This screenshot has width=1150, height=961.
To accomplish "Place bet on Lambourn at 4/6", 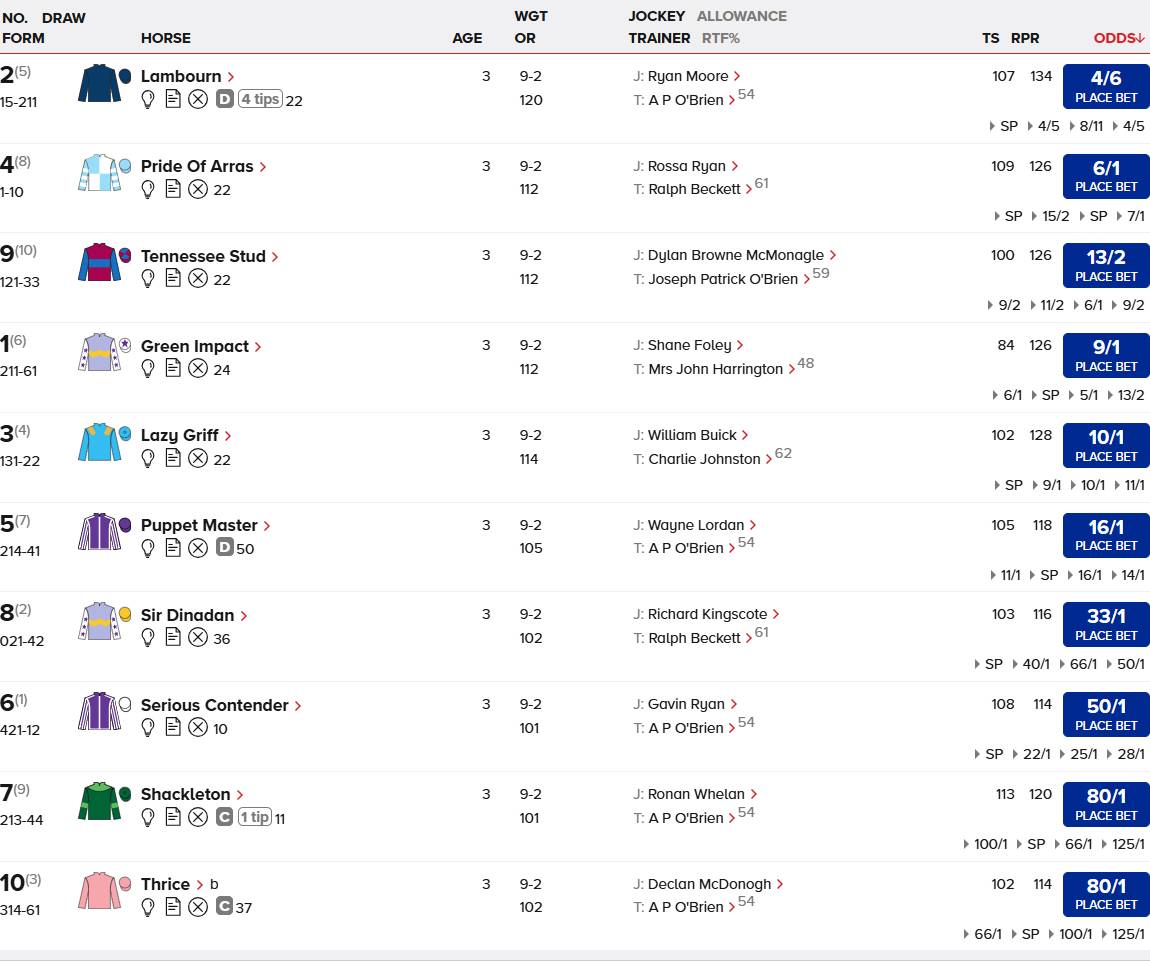I will click(x=1106, y=86).
